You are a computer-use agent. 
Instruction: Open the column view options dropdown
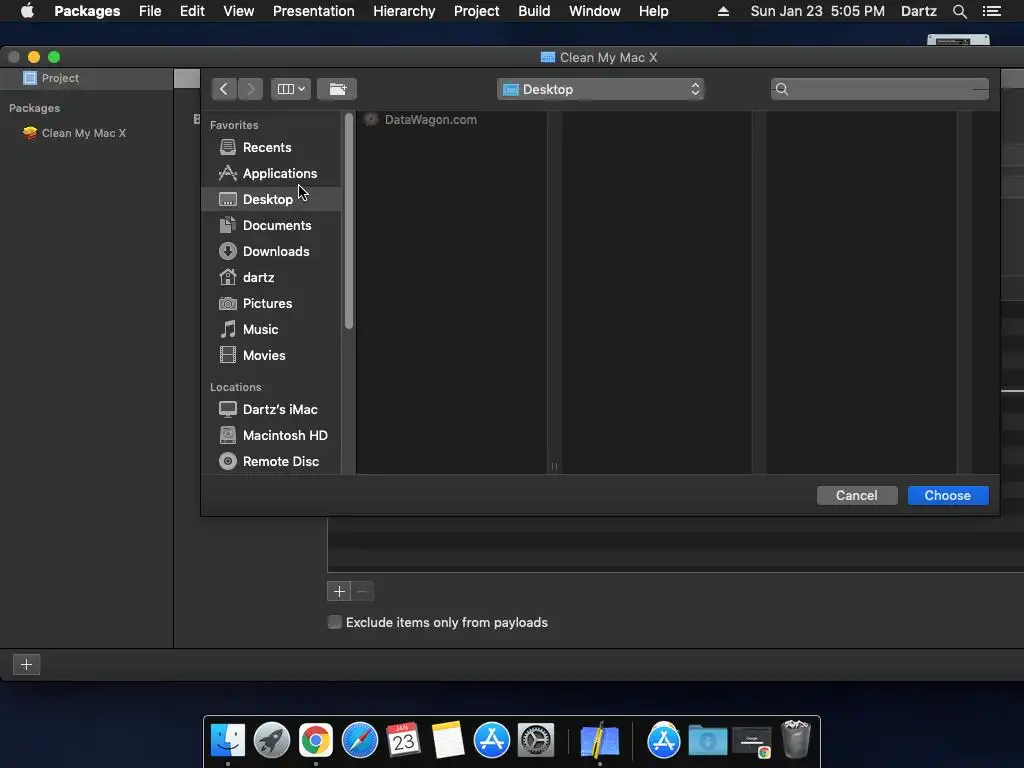coord(291,89)
